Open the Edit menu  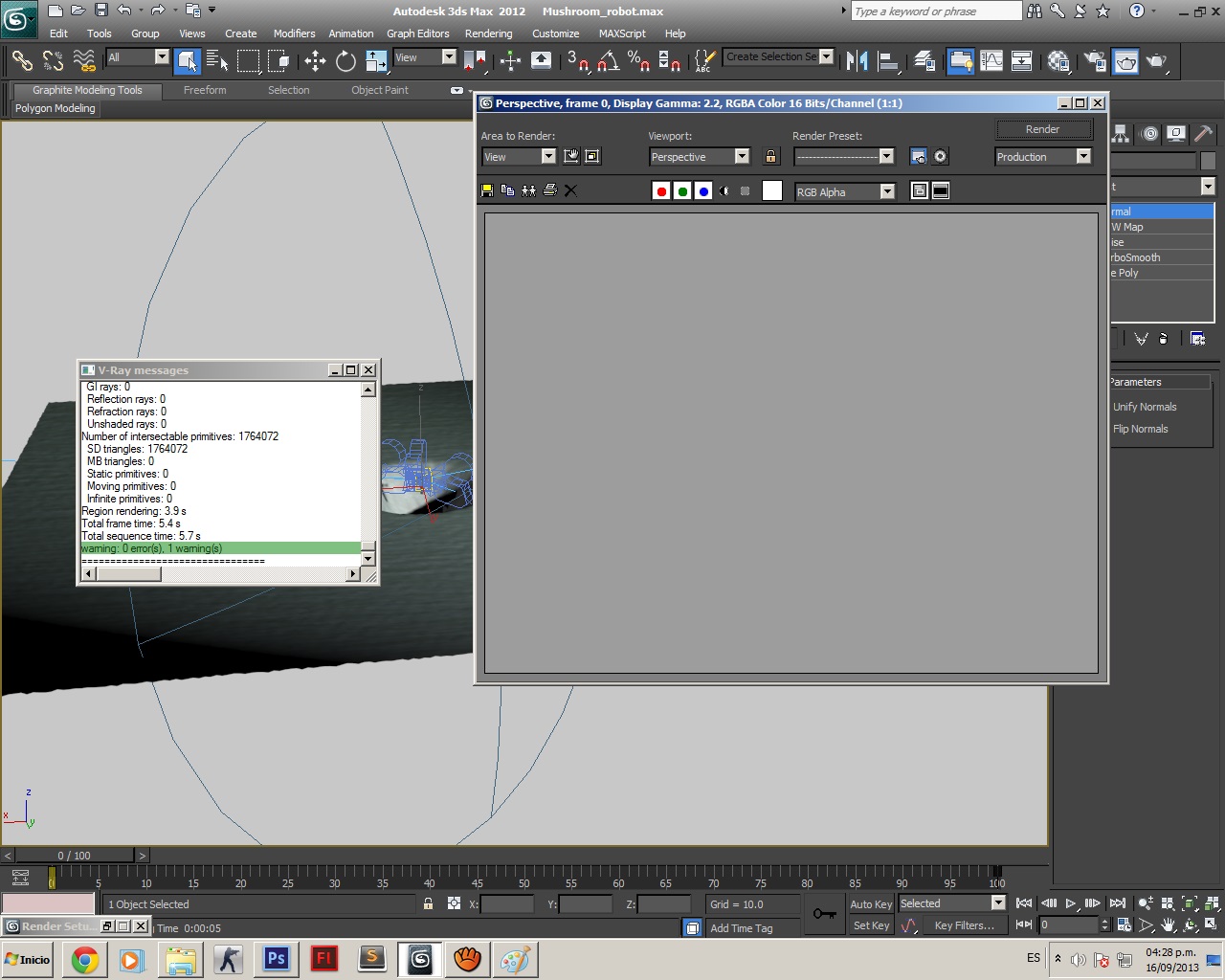coord(58,33)
